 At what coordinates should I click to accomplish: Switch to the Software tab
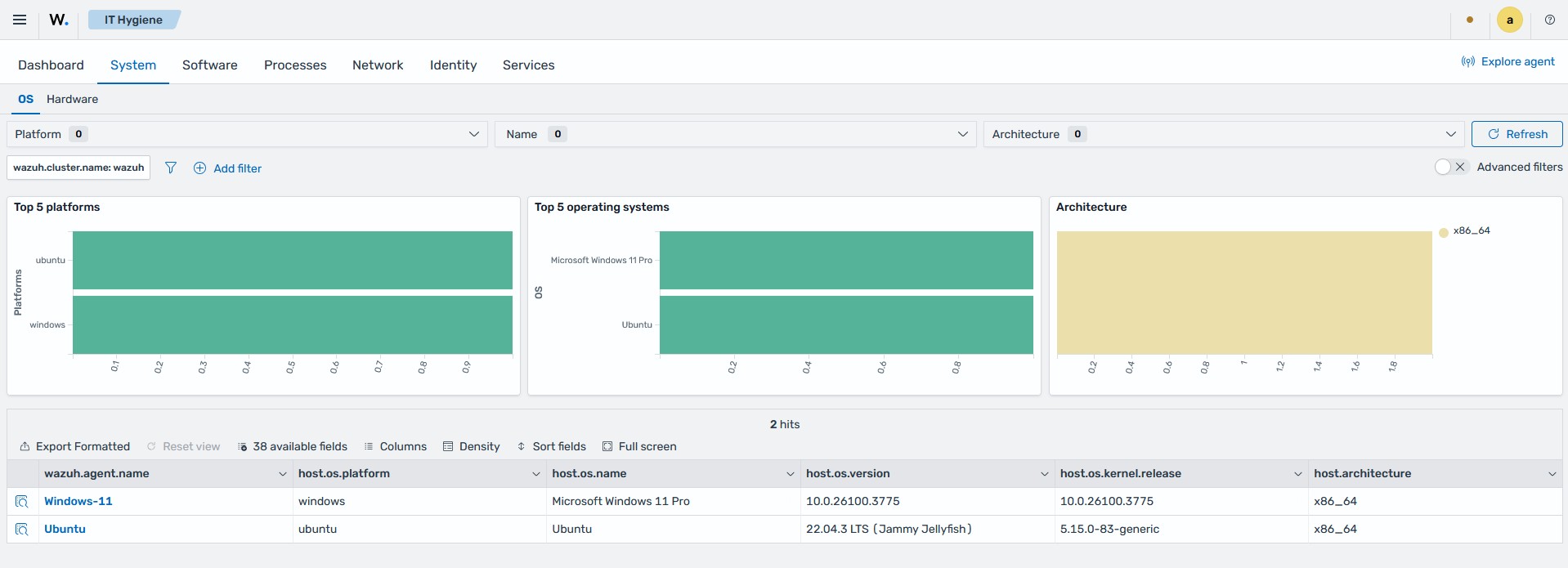pyautogui.click(x=210, y=65)
